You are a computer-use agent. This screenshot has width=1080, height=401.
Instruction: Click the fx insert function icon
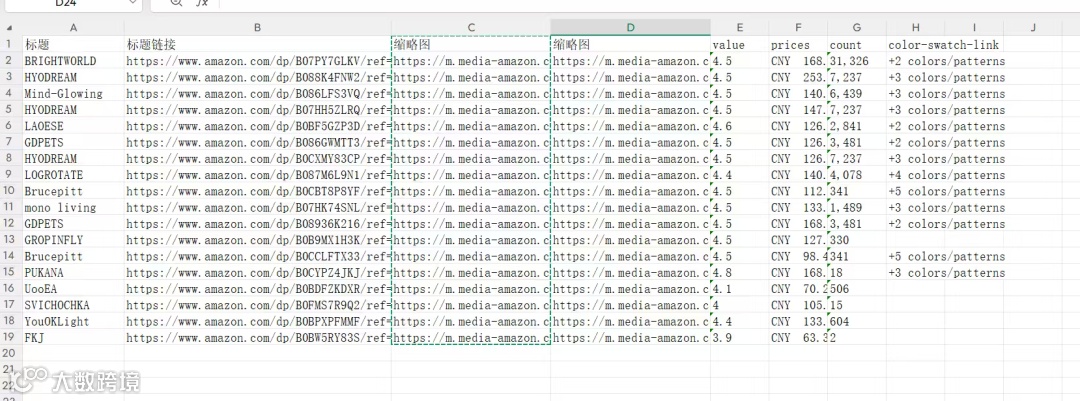click(202, 3)
